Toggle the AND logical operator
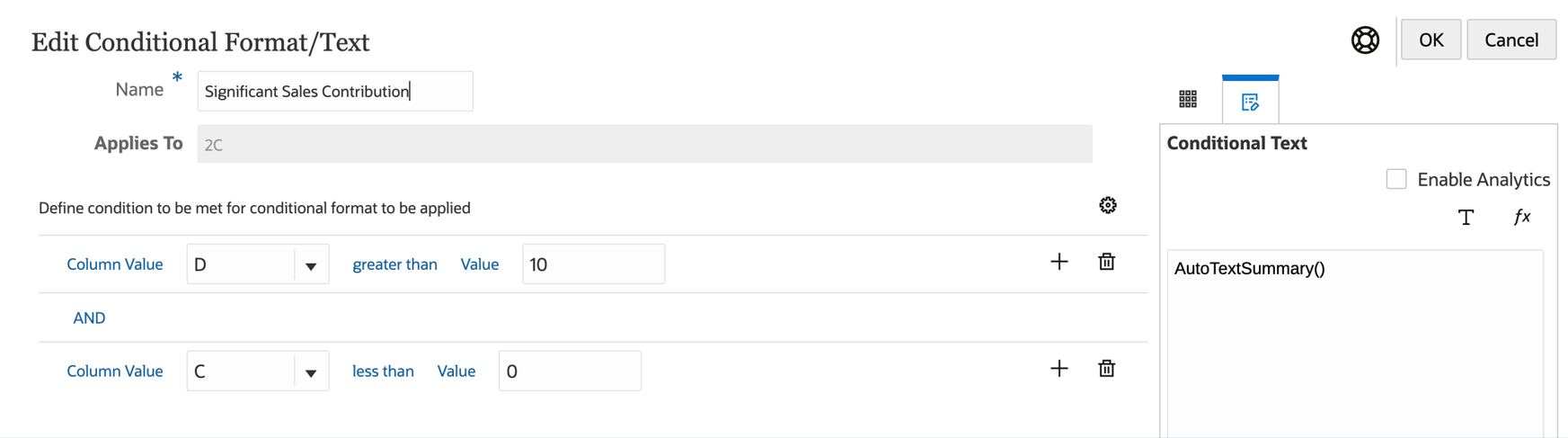 tap(89, 318)
